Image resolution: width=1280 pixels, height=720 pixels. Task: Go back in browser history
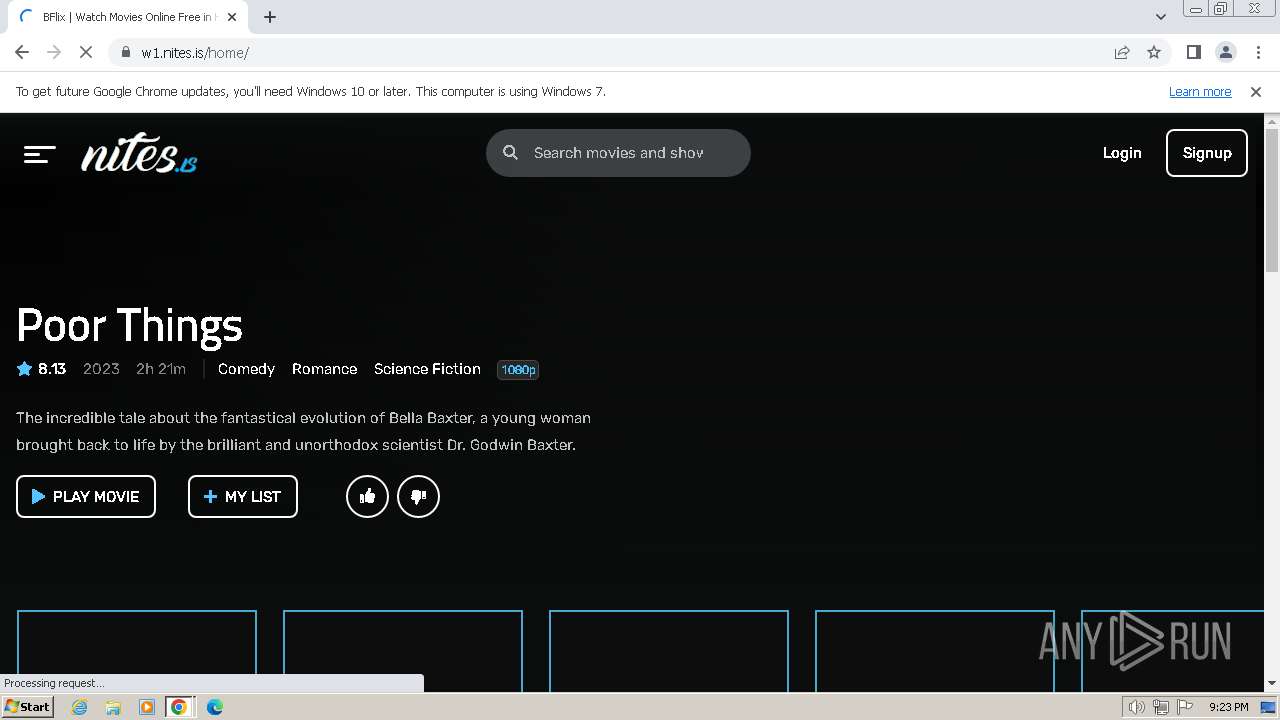pos(22,52)
